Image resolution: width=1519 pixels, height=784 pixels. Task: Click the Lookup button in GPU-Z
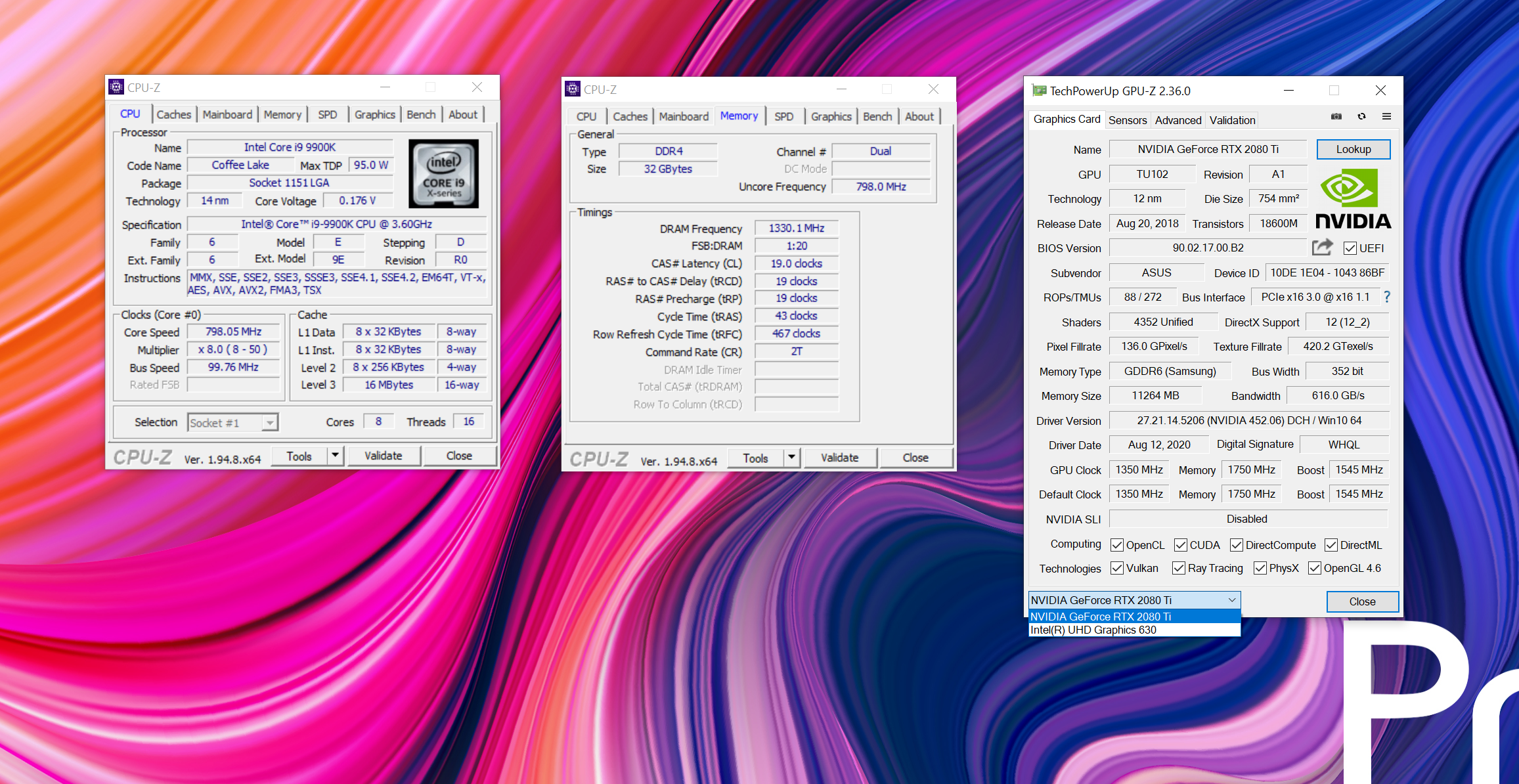[x=1354, y=149]
